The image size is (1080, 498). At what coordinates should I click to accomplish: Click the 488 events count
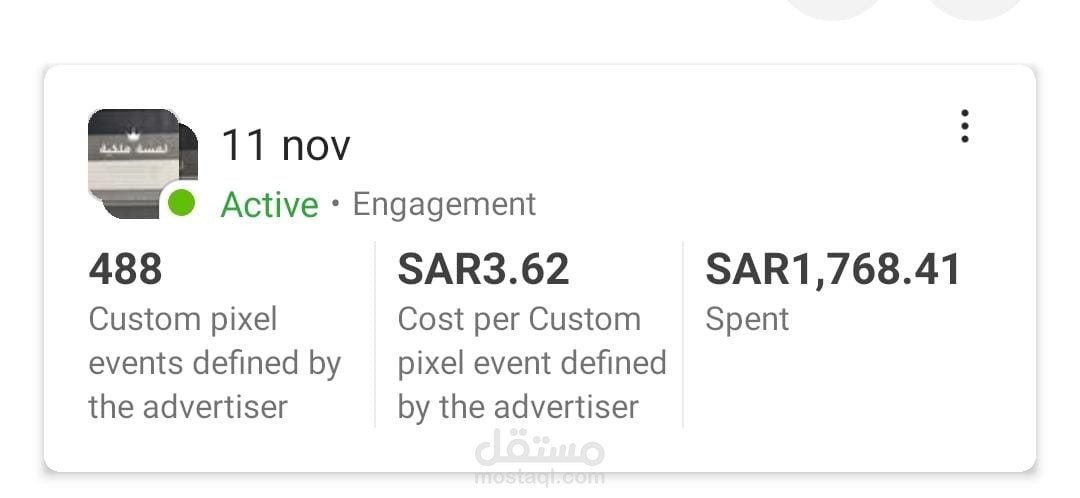[x=126, y=269]
